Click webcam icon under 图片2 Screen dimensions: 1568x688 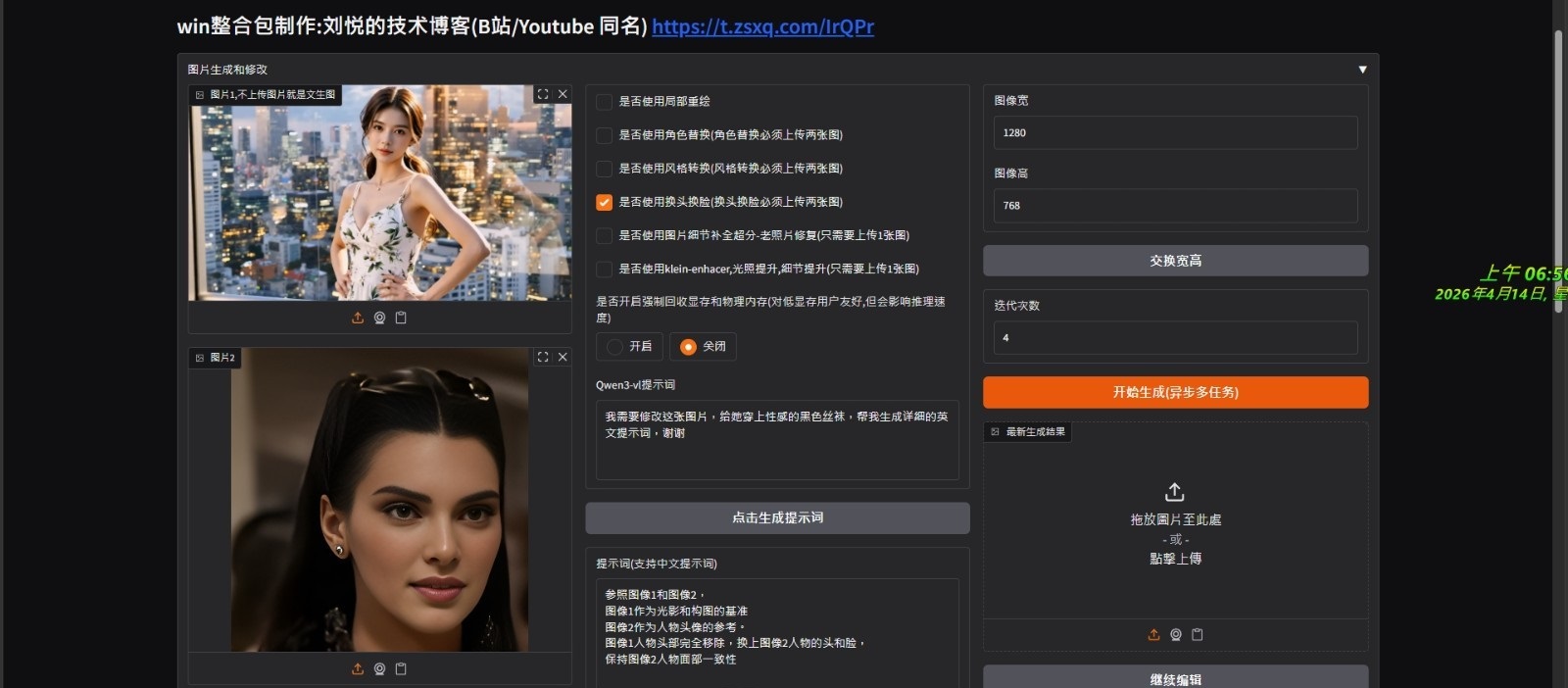(x=379, y=668)
